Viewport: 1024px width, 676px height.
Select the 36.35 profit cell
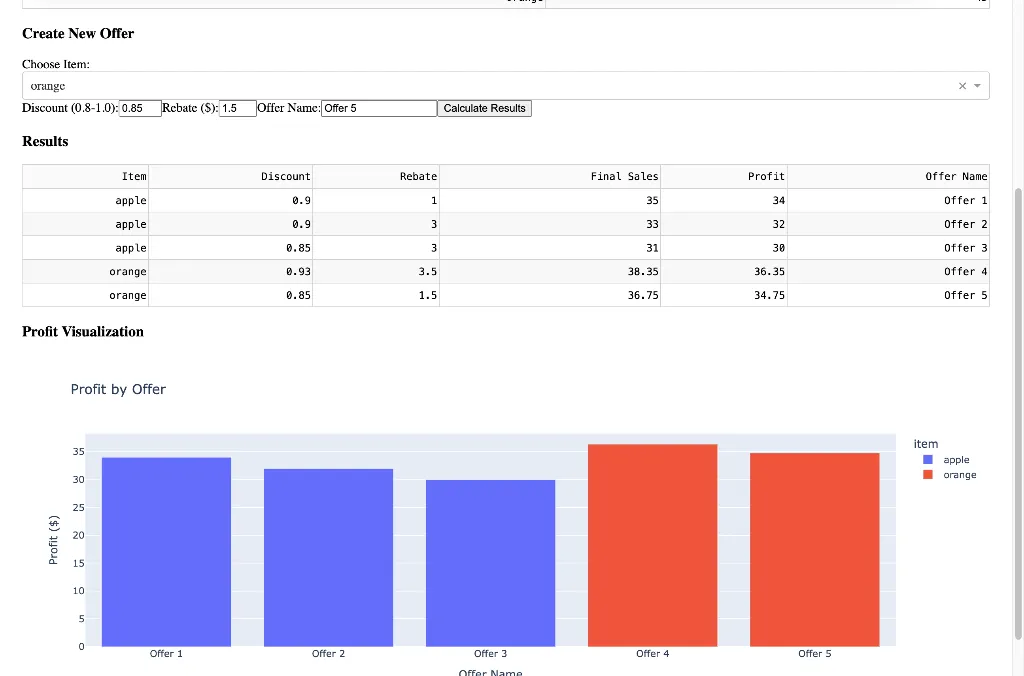(768, 271)
